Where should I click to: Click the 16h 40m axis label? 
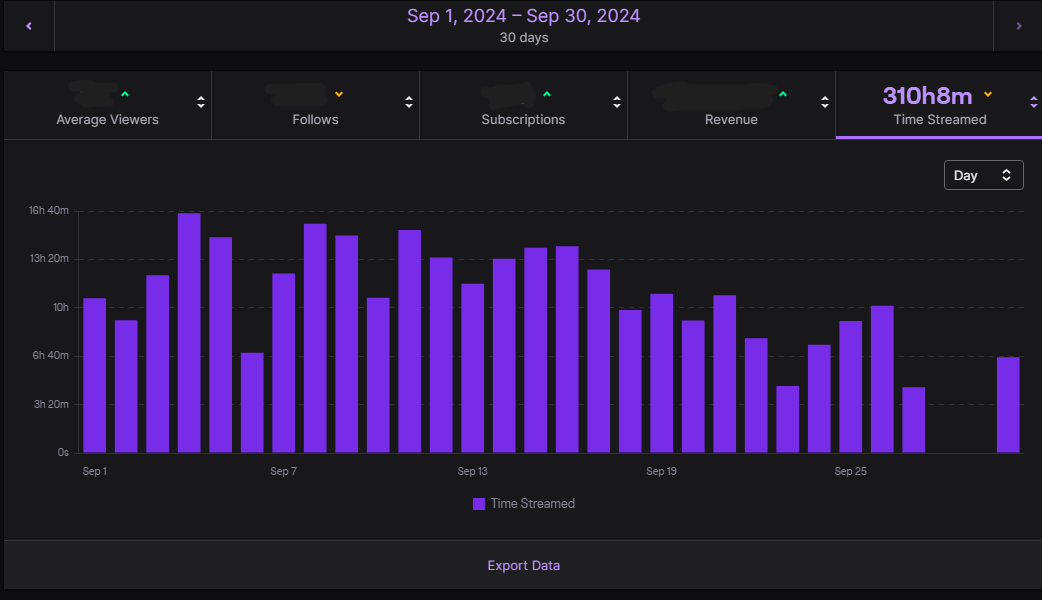click(49, 210)
